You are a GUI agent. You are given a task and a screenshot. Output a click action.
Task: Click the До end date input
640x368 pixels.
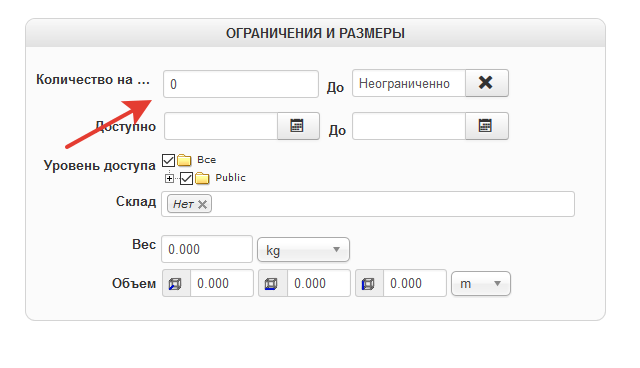coord(409,126)
